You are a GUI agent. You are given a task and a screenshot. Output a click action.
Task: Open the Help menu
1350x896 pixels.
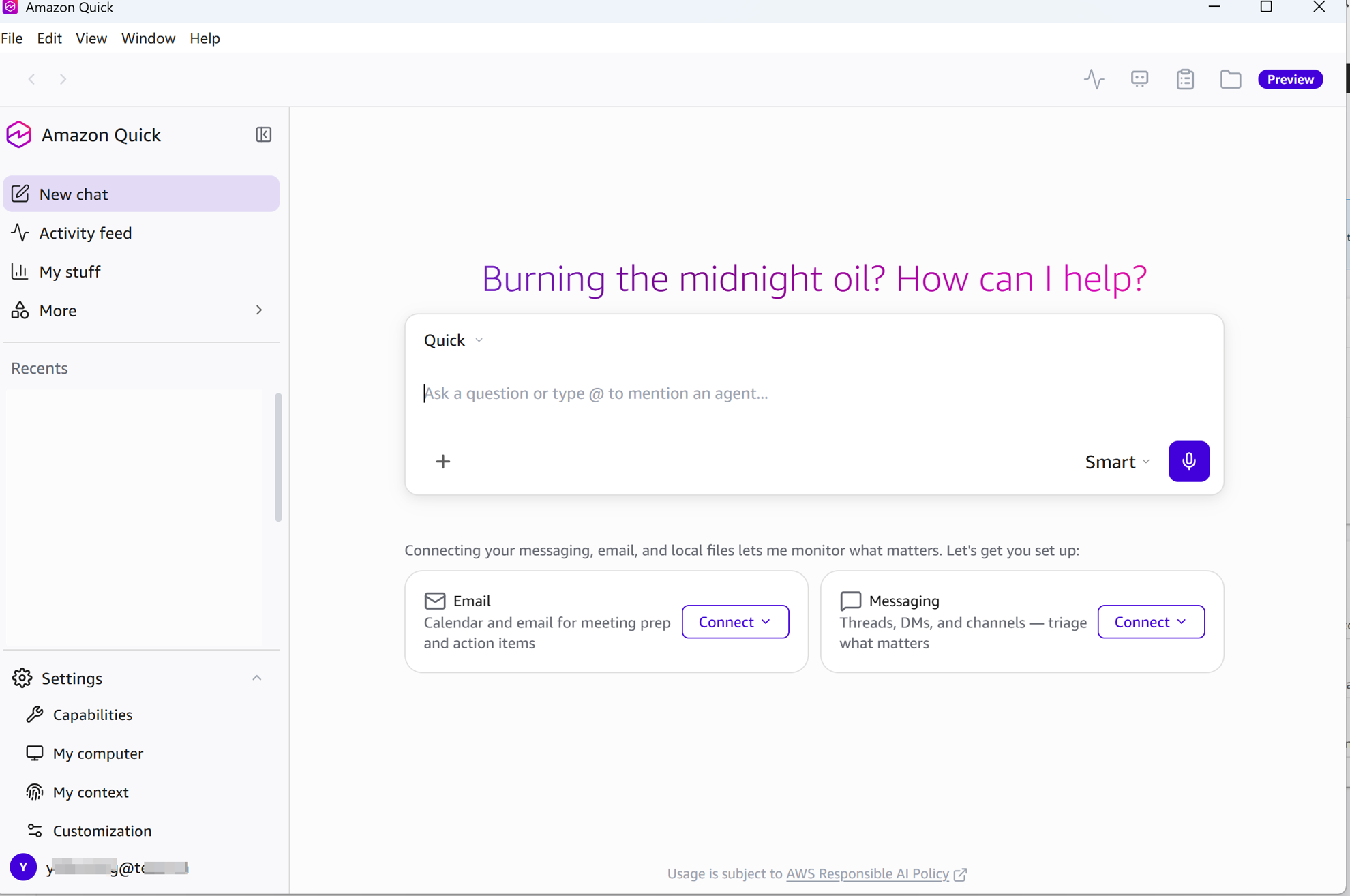click(205, 38)
